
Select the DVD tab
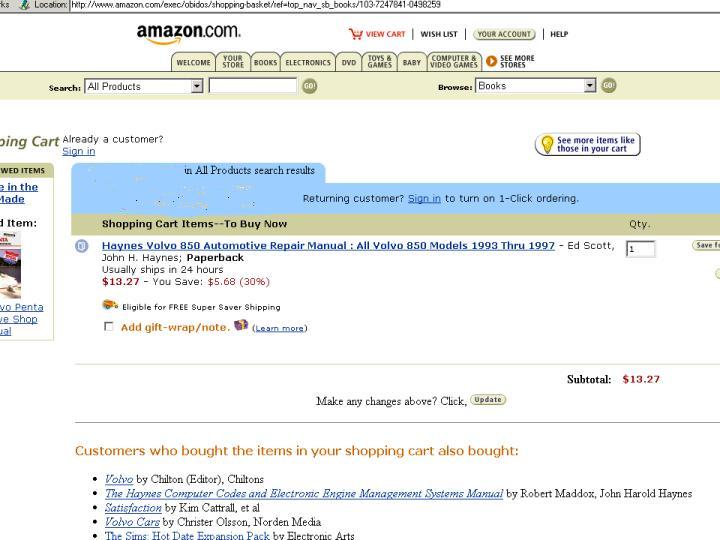tap(349, 62)
